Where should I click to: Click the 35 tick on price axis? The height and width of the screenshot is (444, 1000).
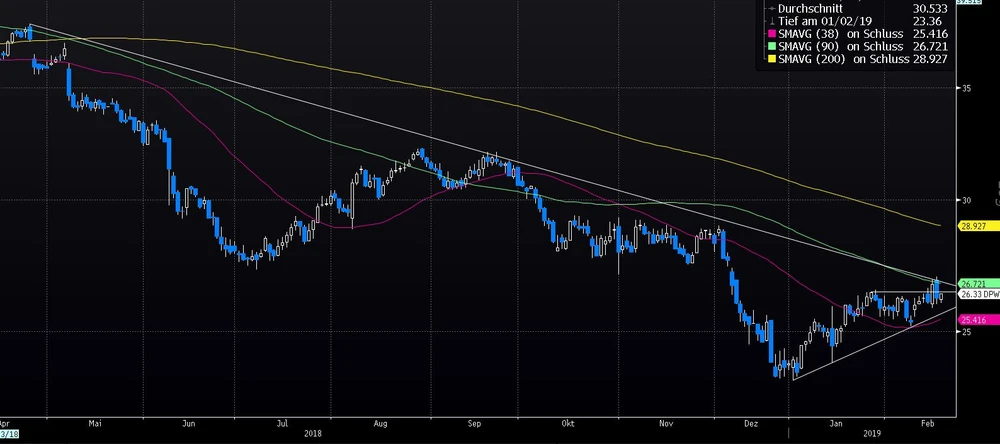point(965,89)
